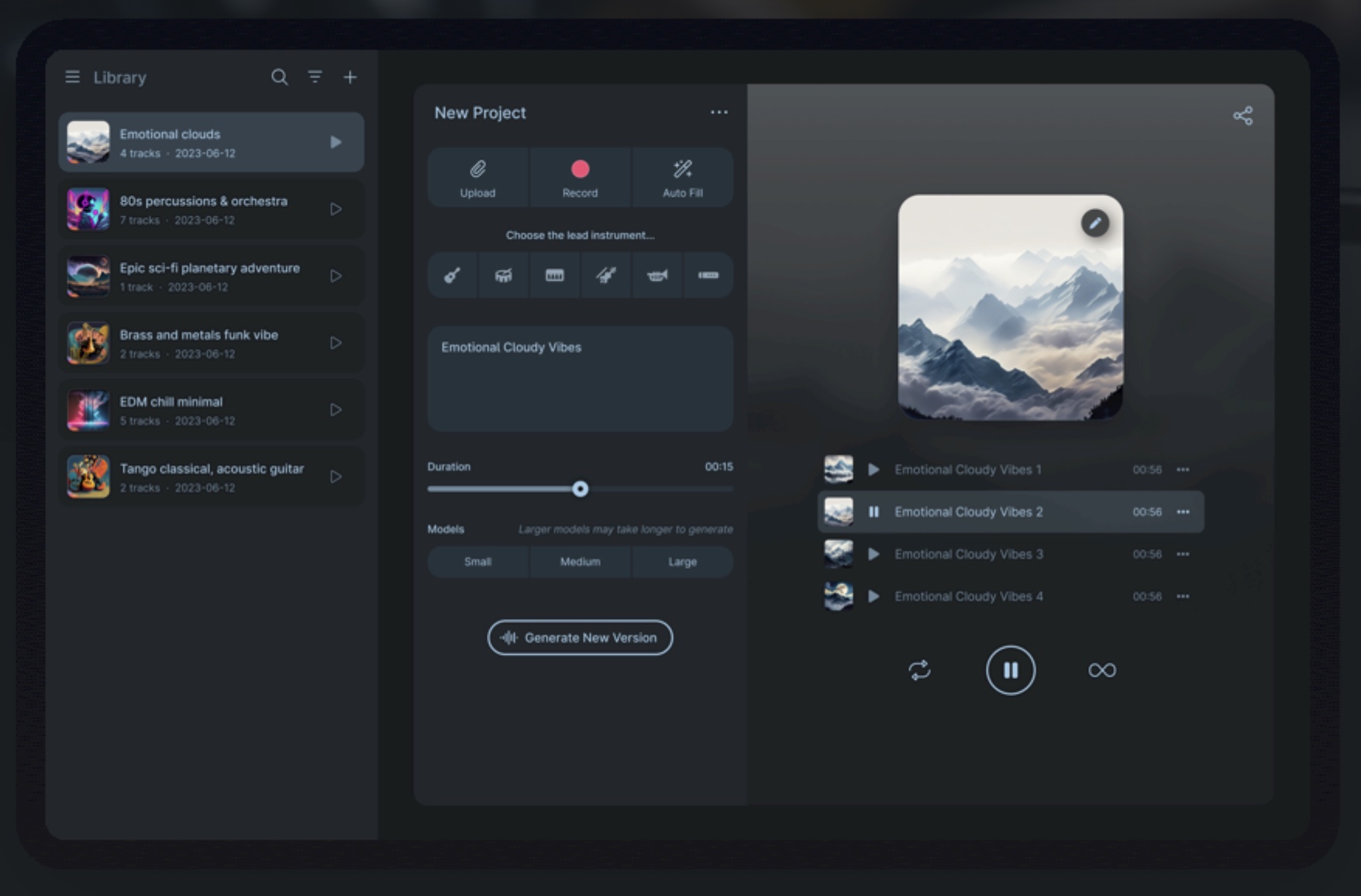Select the drum lead instrument
Screen dimensions: 1361x896
click(504, 275)
